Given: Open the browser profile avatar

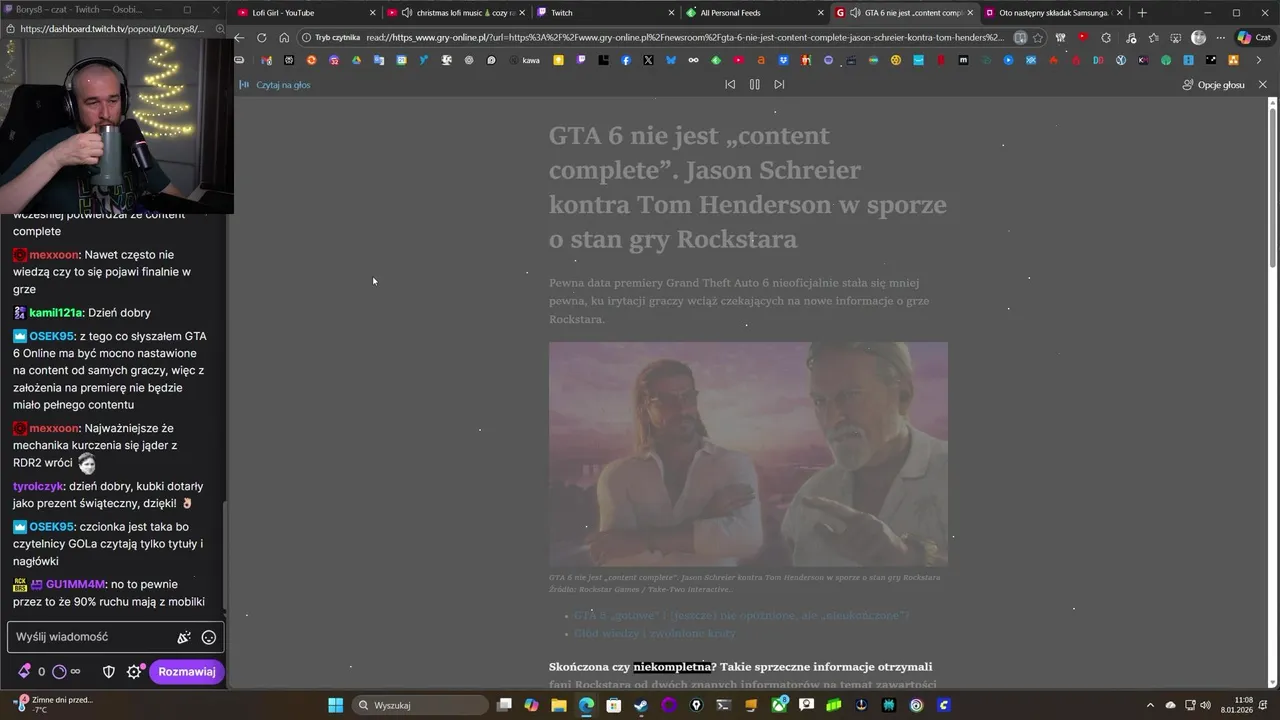Looking at the screenshot, I should pos(1198,38).
